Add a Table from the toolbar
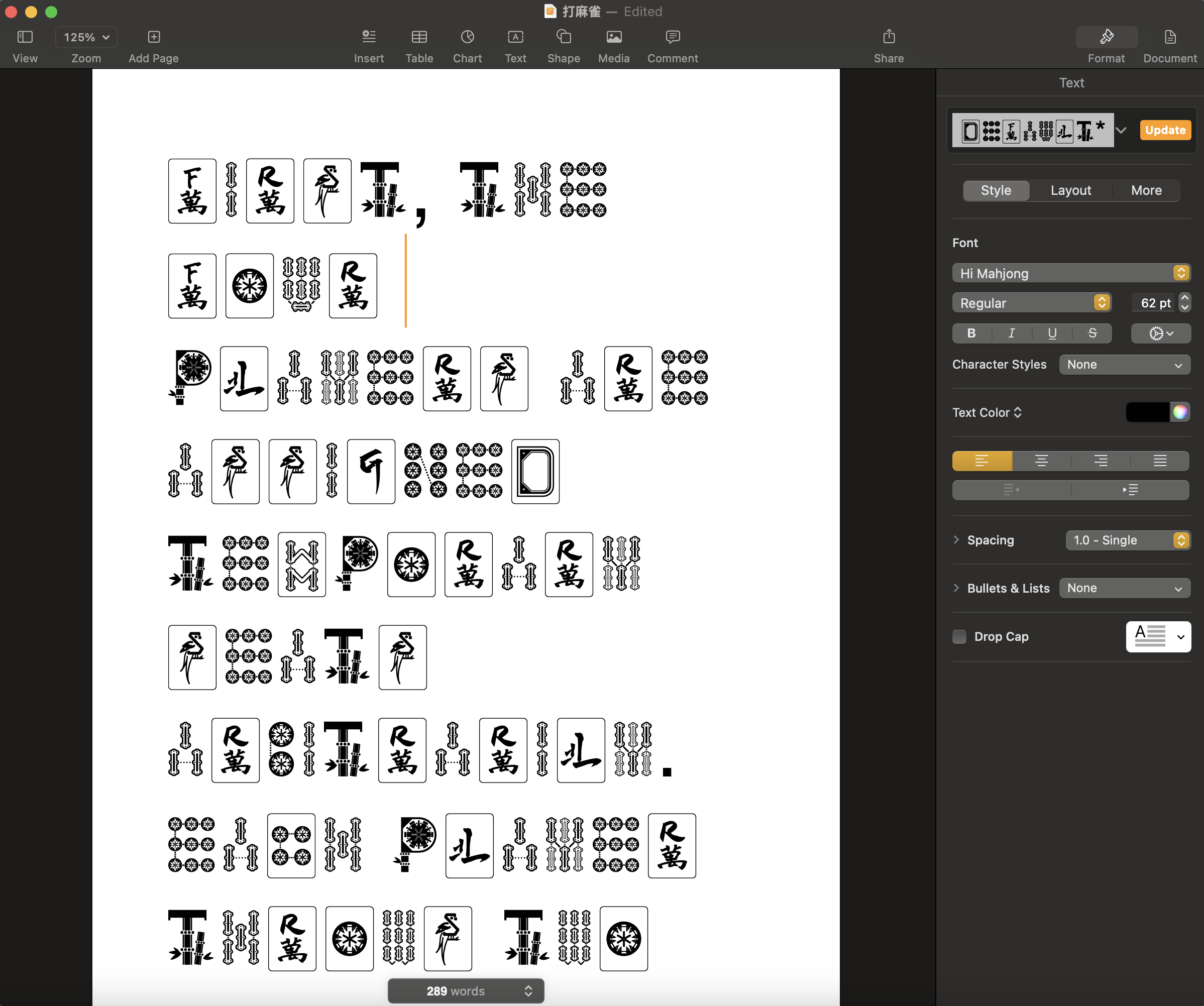 (419, 46)
